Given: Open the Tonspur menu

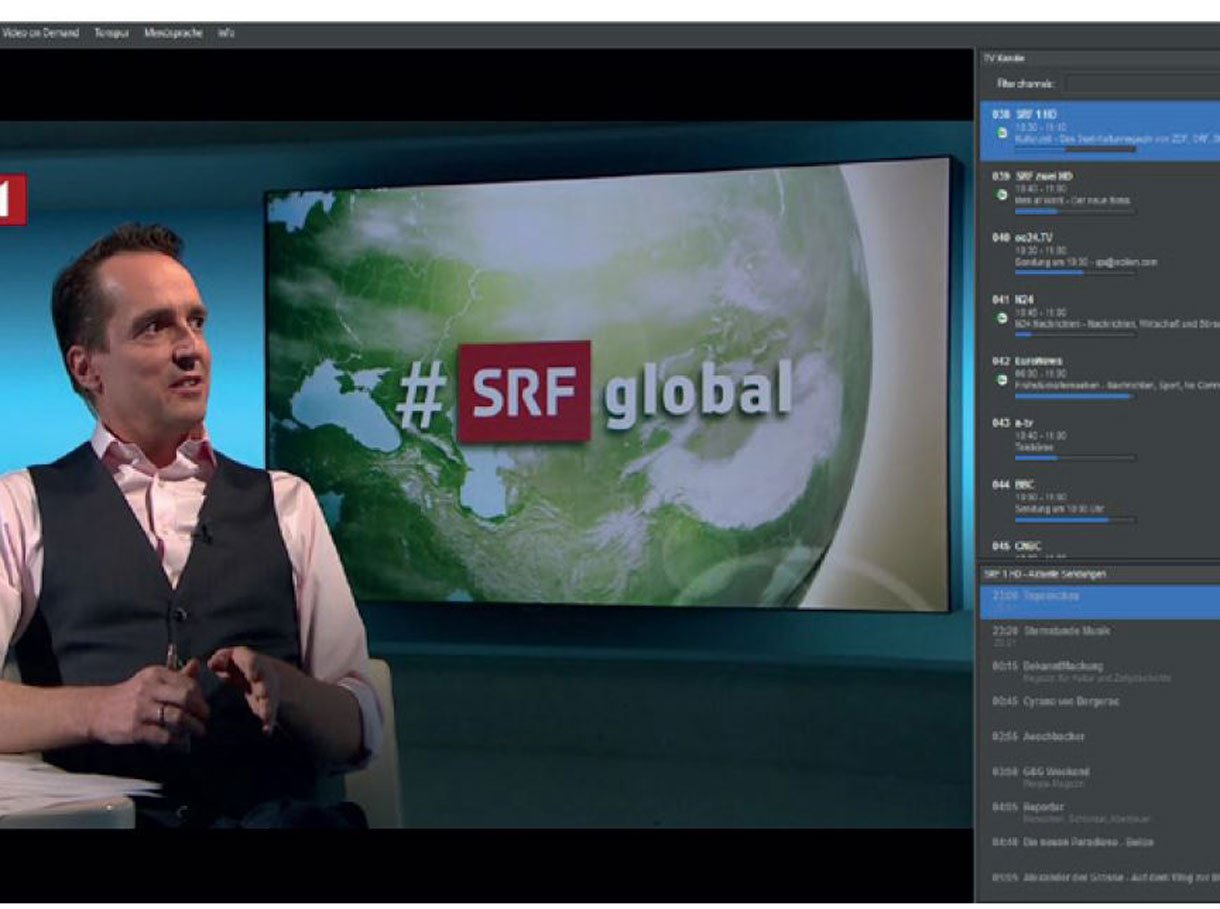Looking at the screenshot, I should (112, 33).
